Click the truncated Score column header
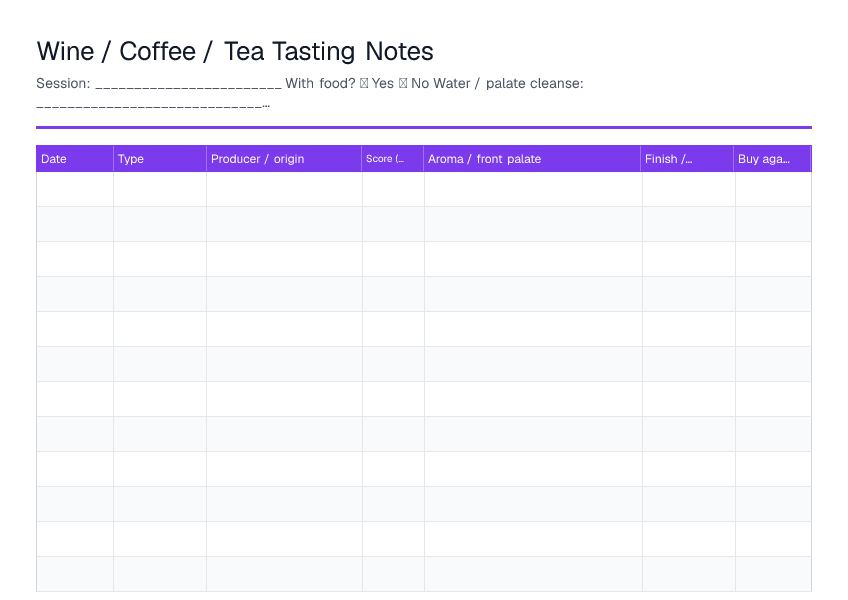Viewport: 848px width, 600px height. click(393, 159)
